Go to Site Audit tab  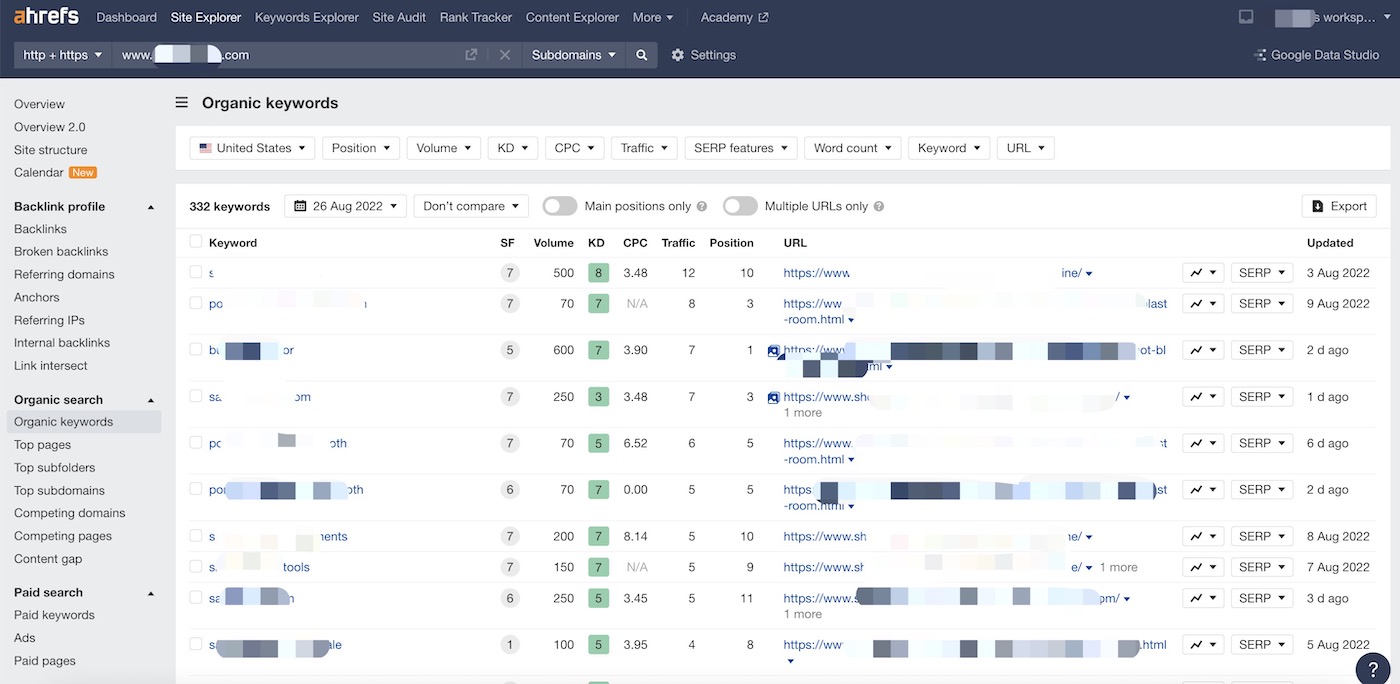tap(399, 17)
